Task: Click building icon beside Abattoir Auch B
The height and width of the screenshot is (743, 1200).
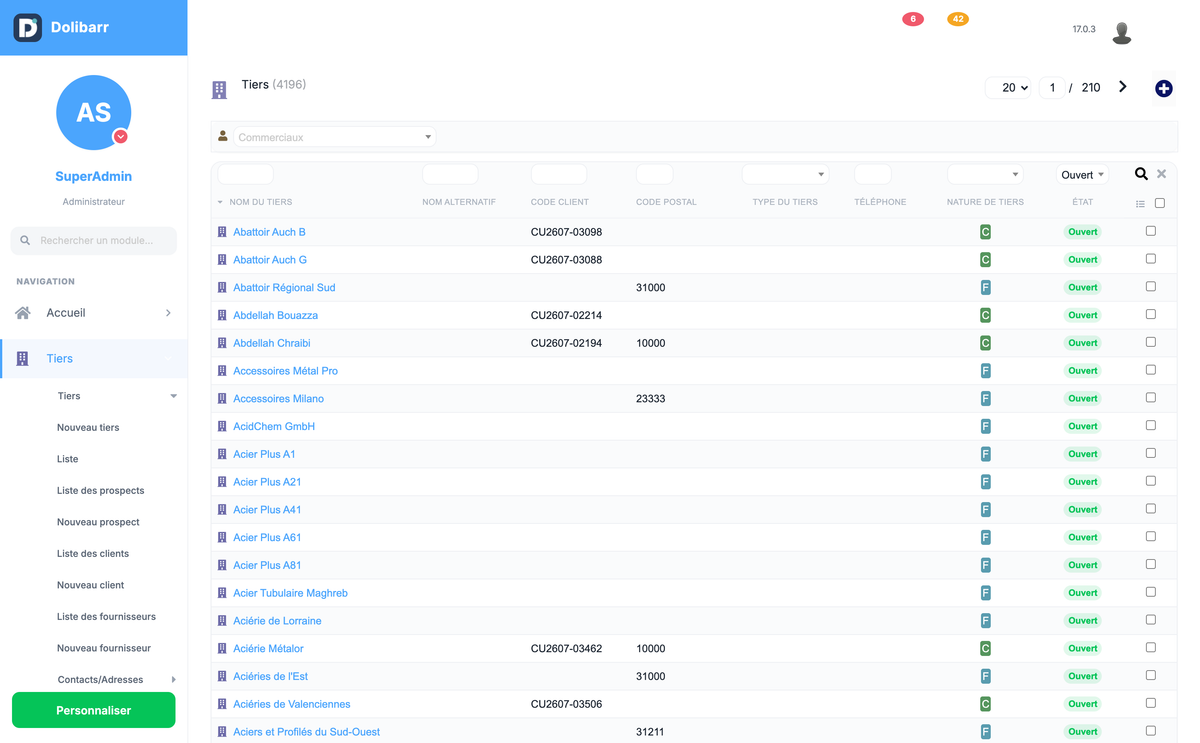Action: (222, 232)
